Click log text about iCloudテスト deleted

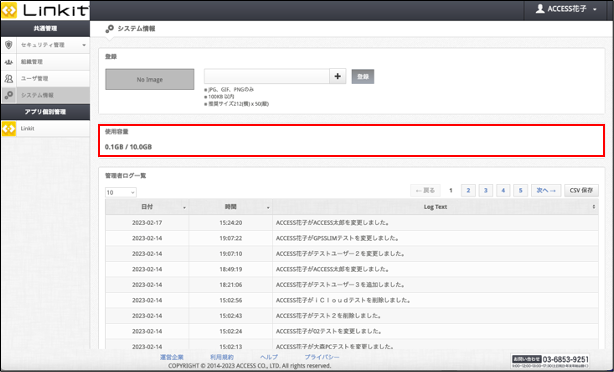[x=343, y=300]
